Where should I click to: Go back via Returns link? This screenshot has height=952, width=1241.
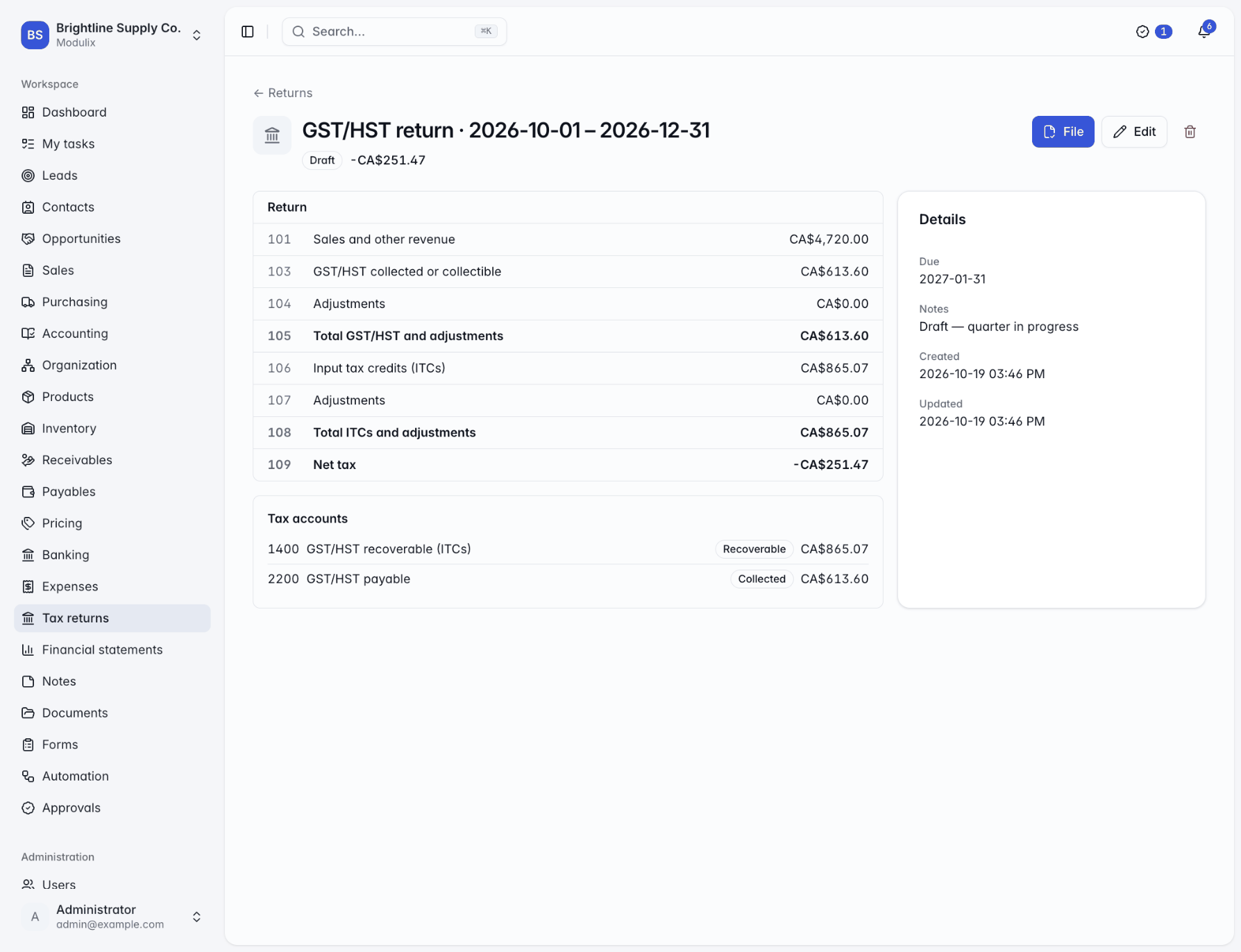[x=283, y=93]
